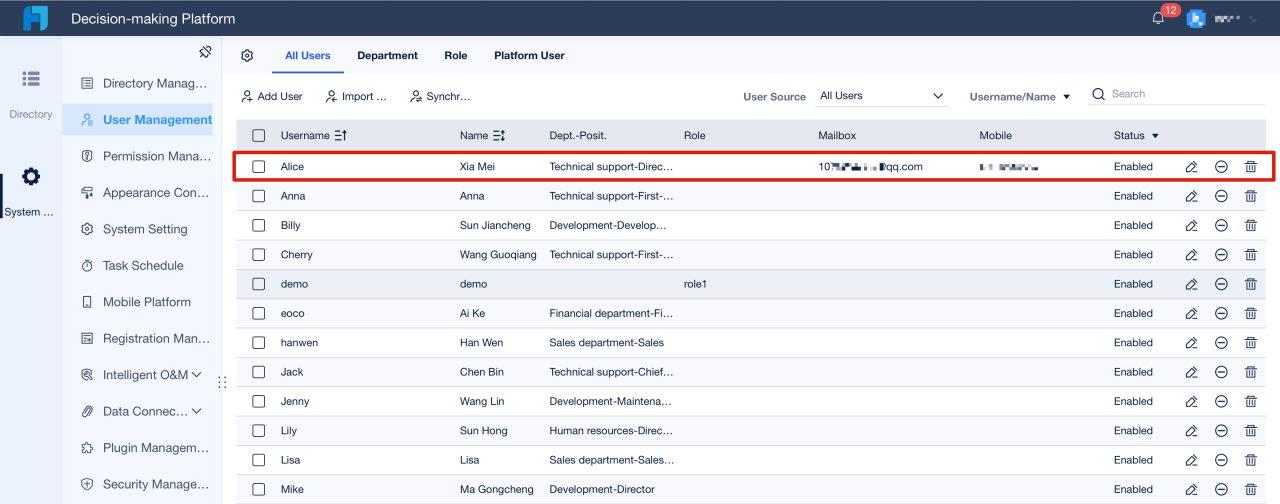Open the user avatar in the top bar
This screenshot has width=1280, height=504.
(1196, 18)
